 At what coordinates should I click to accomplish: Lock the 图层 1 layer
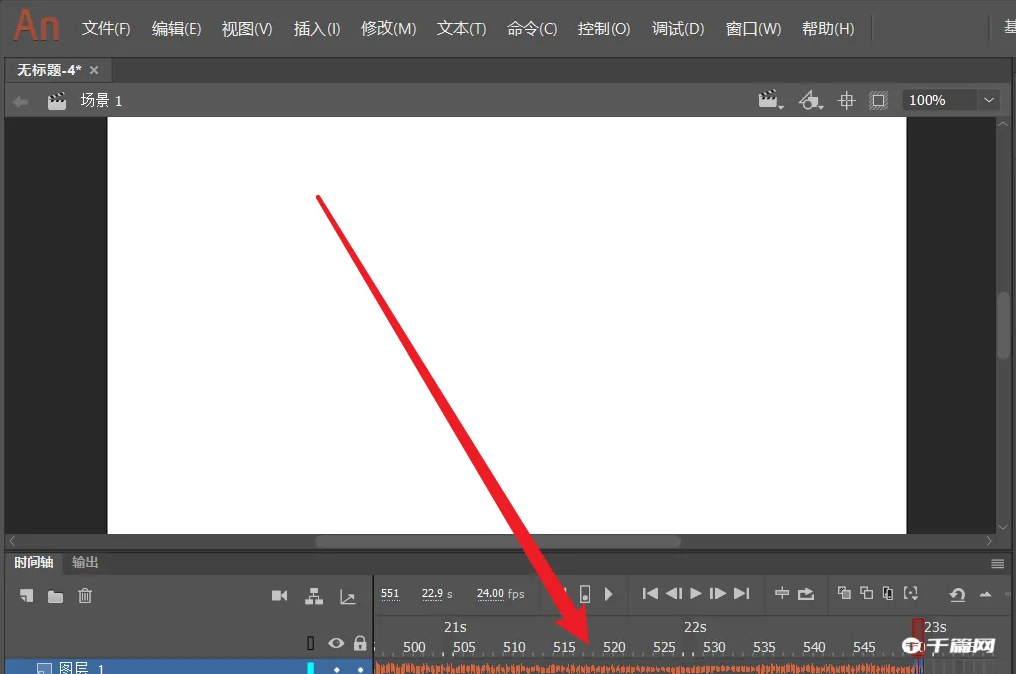coord(362,669)
